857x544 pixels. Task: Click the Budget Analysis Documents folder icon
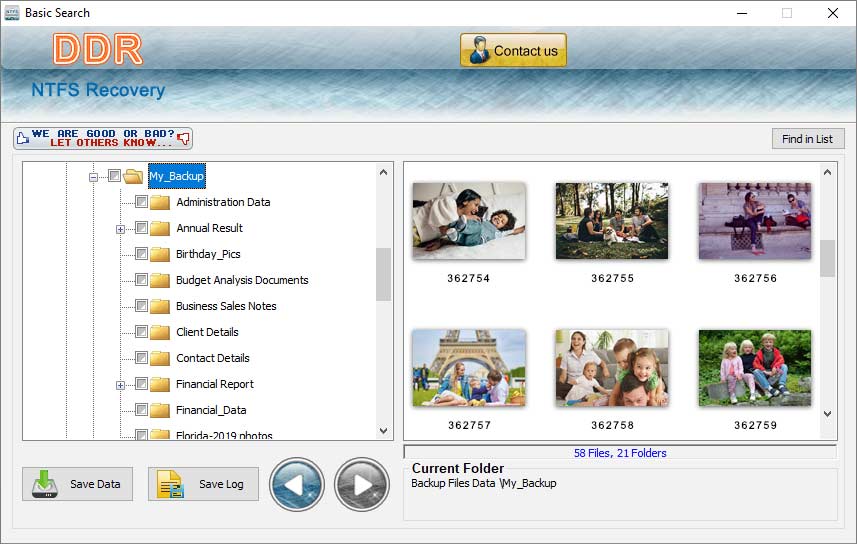pyautogui.click(x=160, y=280)
